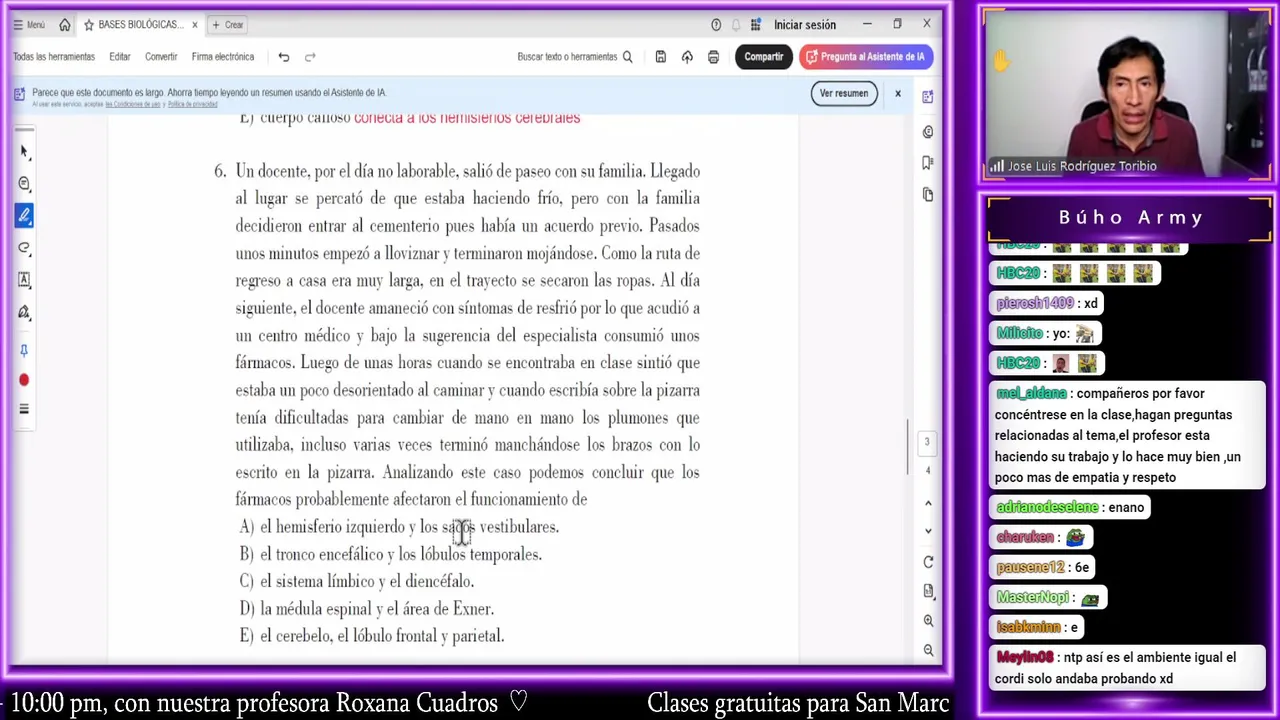Image resolution: width=1280 pixels, height=720 pixels.
Task: Undo the last action arrow
Action: [x=284, y=57]
